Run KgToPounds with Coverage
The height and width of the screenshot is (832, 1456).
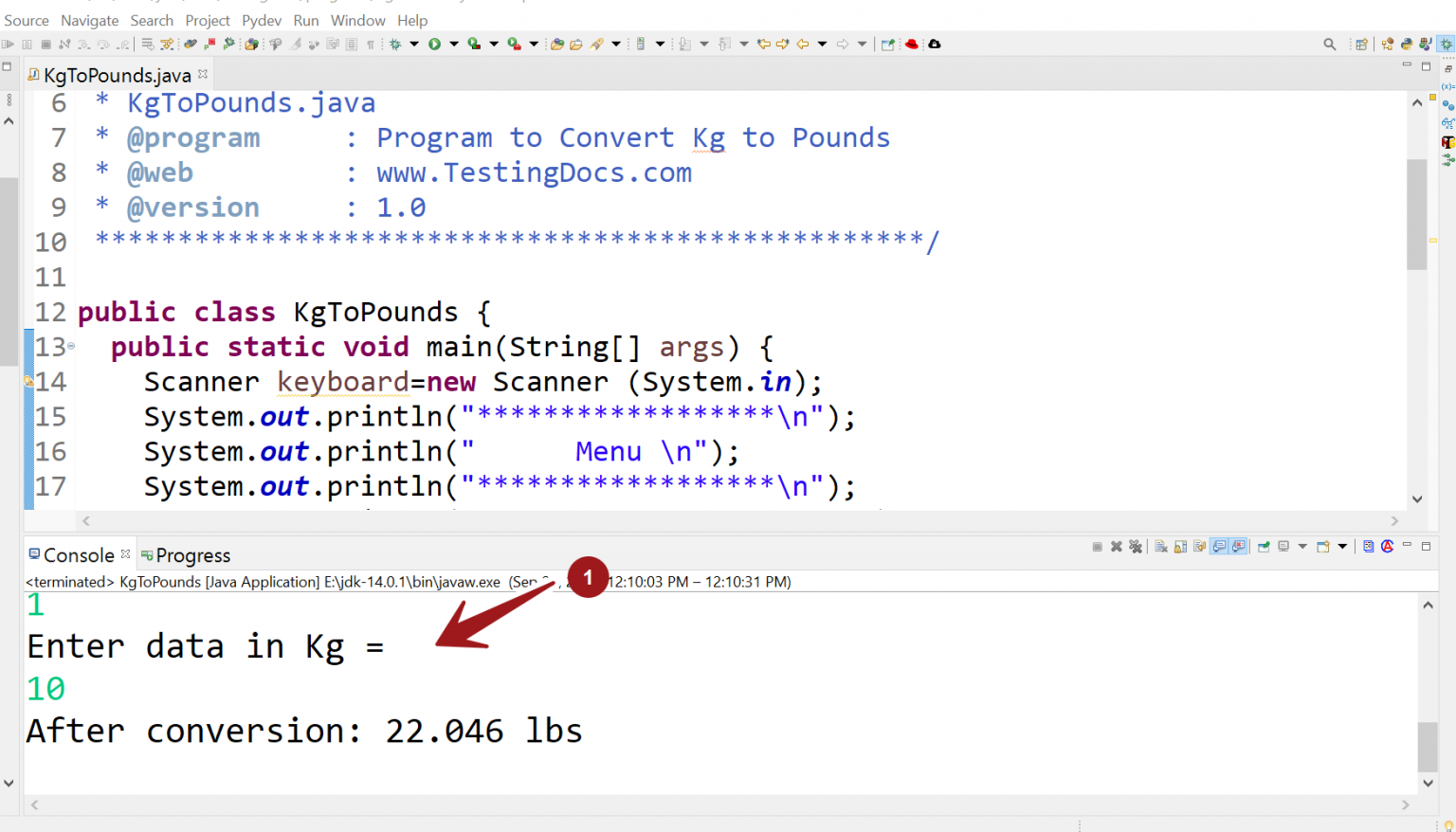[x=473, y=44]
